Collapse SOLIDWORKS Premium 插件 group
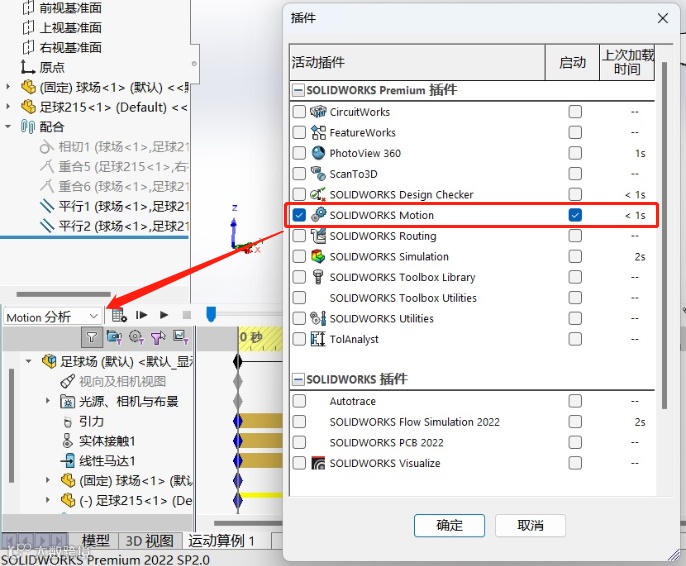Image resolution: width=686 pixels, height=566 pixels. pos(298,91)
